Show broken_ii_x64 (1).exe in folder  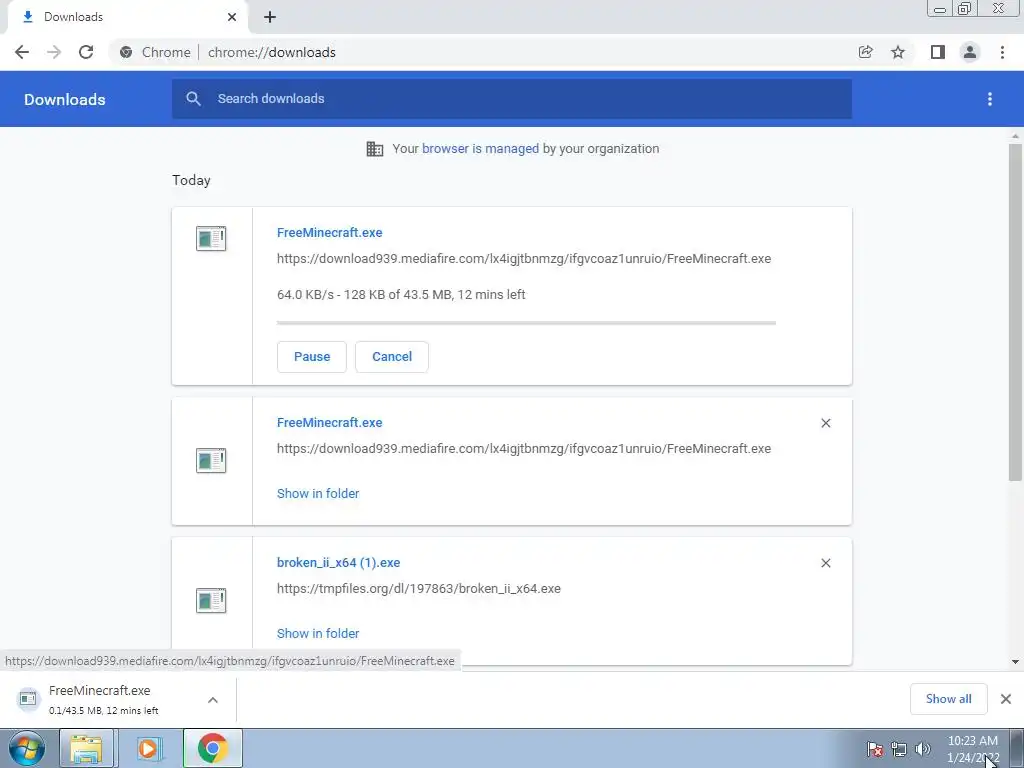318,633
